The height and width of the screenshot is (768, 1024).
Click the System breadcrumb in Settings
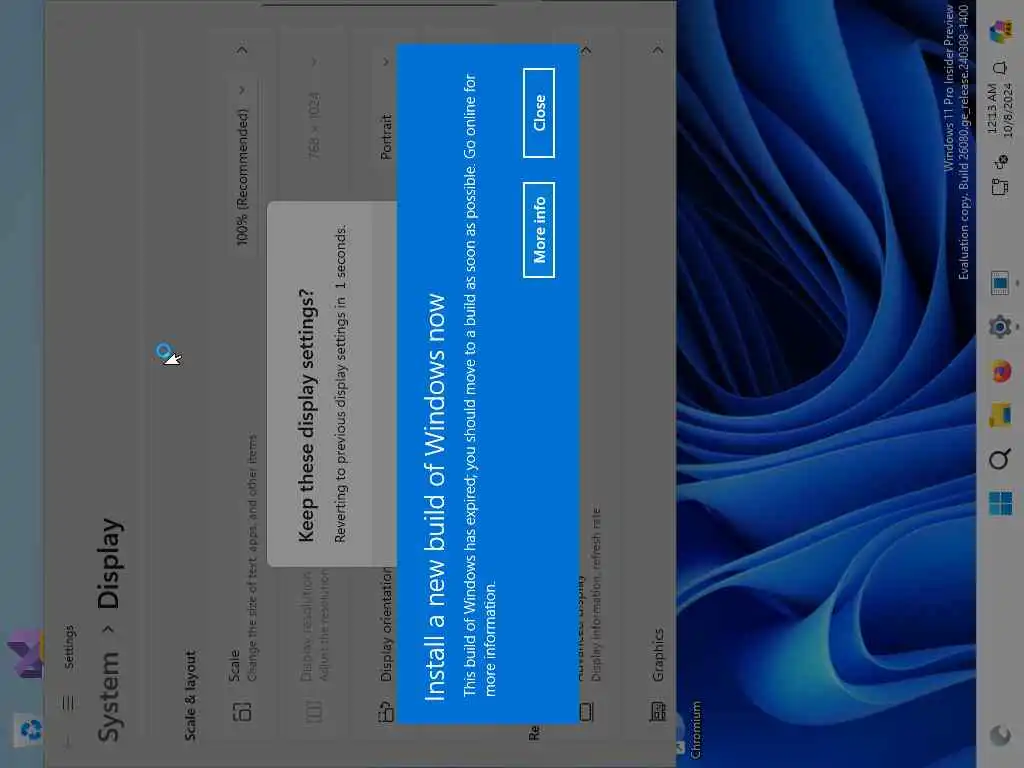tap(109, 696)
